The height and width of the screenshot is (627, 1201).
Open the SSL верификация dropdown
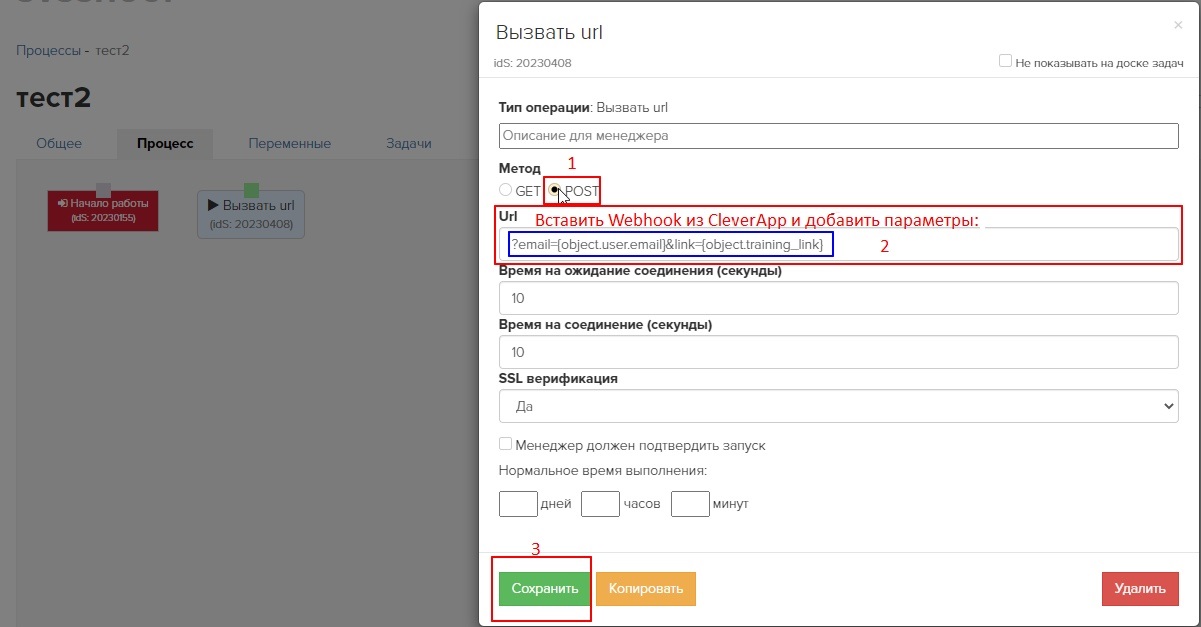pyautogui.click(x=838, y=406)
